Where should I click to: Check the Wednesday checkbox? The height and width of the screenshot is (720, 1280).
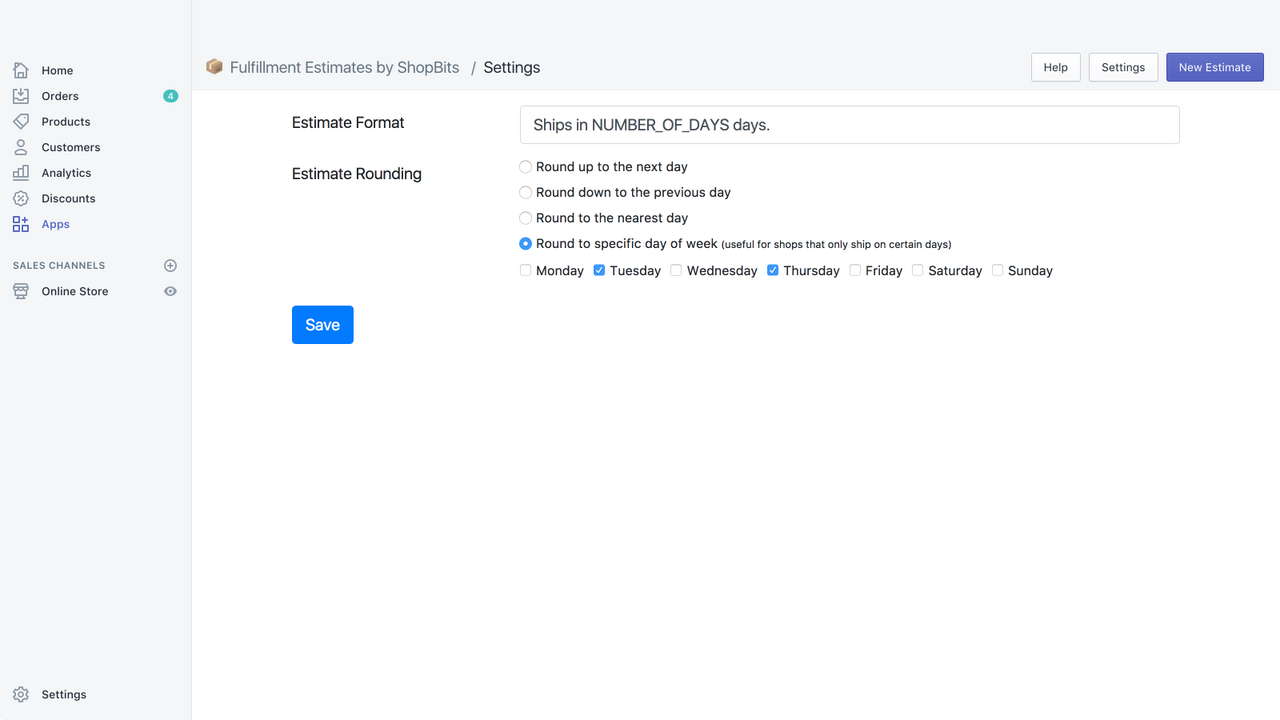coord(676,270)
